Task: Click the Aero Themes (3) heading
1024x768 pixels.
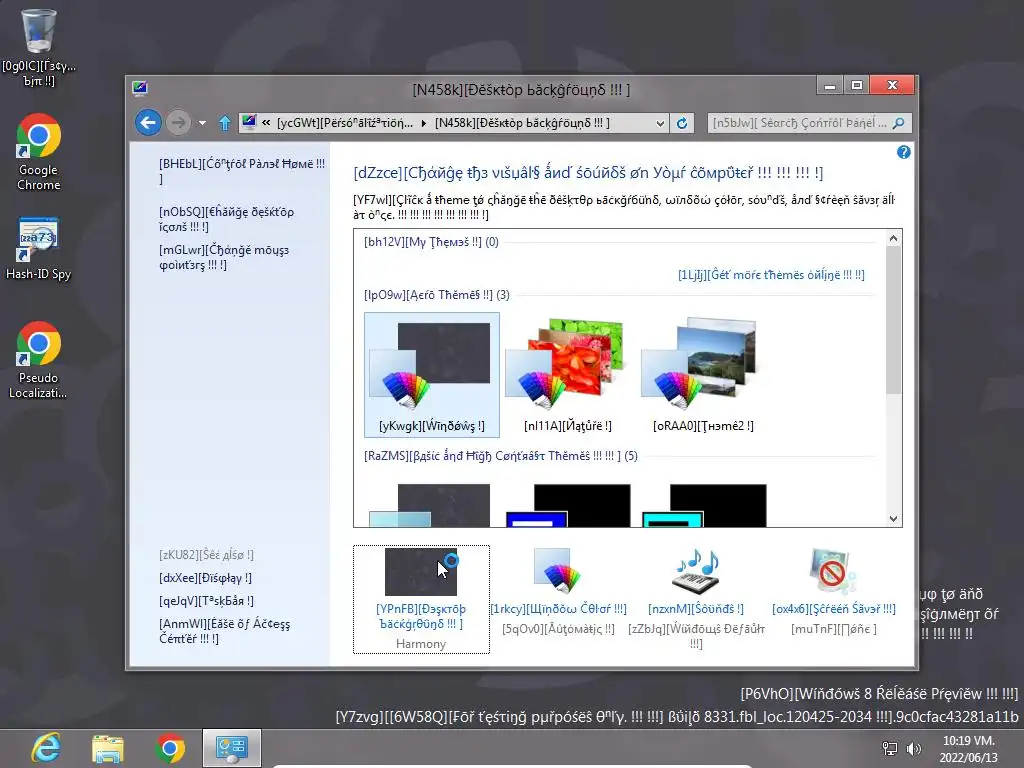Action: [437, 295]
